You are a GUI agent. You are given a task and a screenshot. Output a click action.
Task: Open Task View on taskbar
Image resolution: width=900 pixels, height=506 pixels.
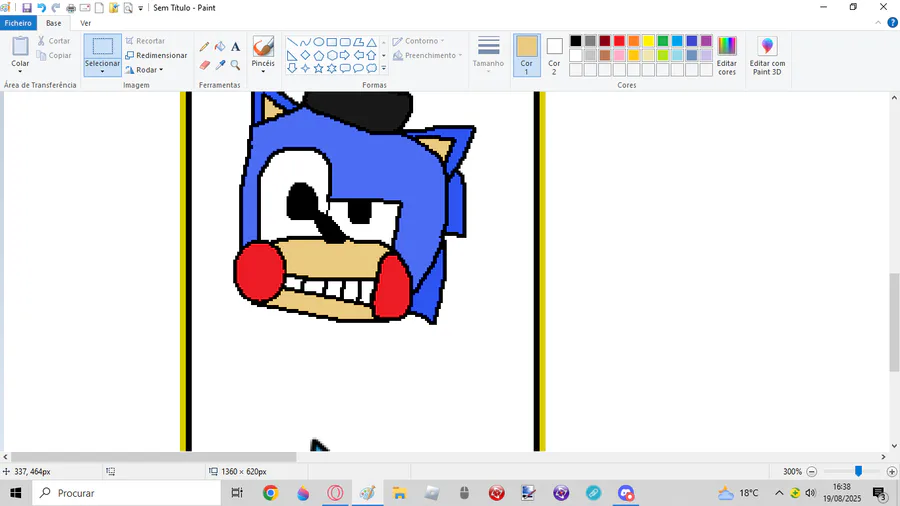(x=236, y=493)
